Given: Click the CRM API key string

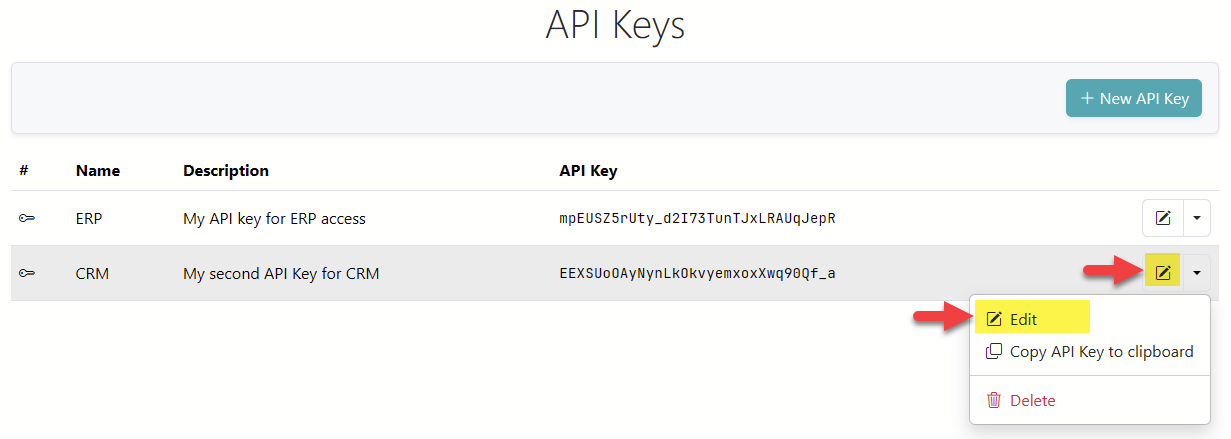Looking at the screenshot, I should 697,273.
